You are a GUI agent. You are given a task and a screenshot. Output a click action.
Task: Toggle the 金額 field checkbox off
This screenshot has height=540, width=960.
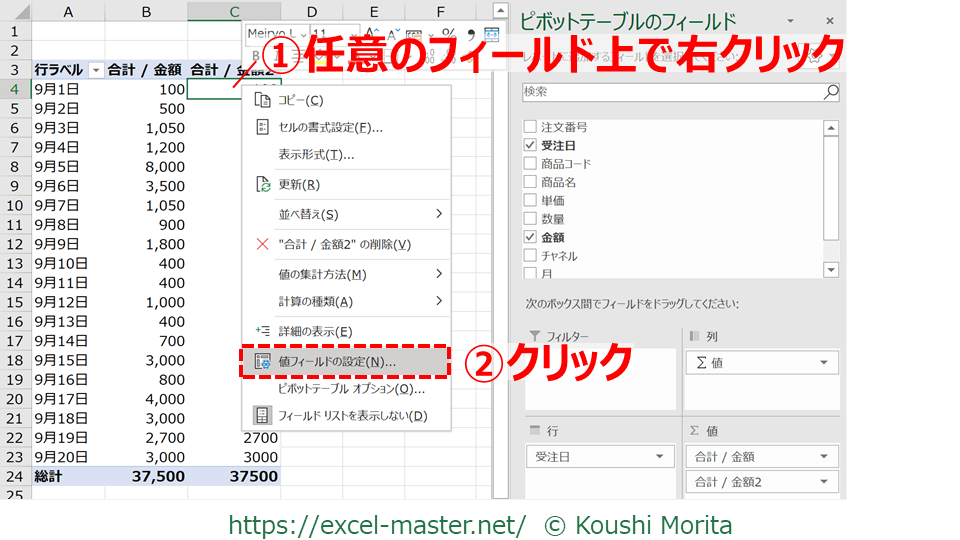click(530, 238)
